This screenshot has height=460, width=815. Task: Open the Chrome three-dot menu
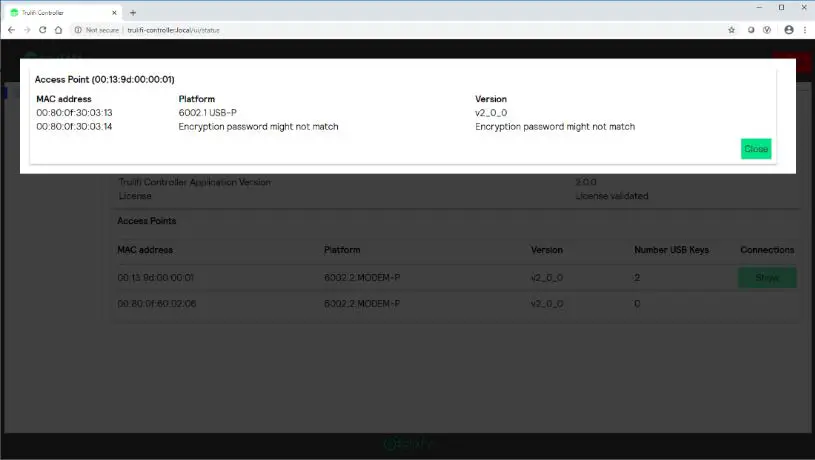[x=805, y=30]
